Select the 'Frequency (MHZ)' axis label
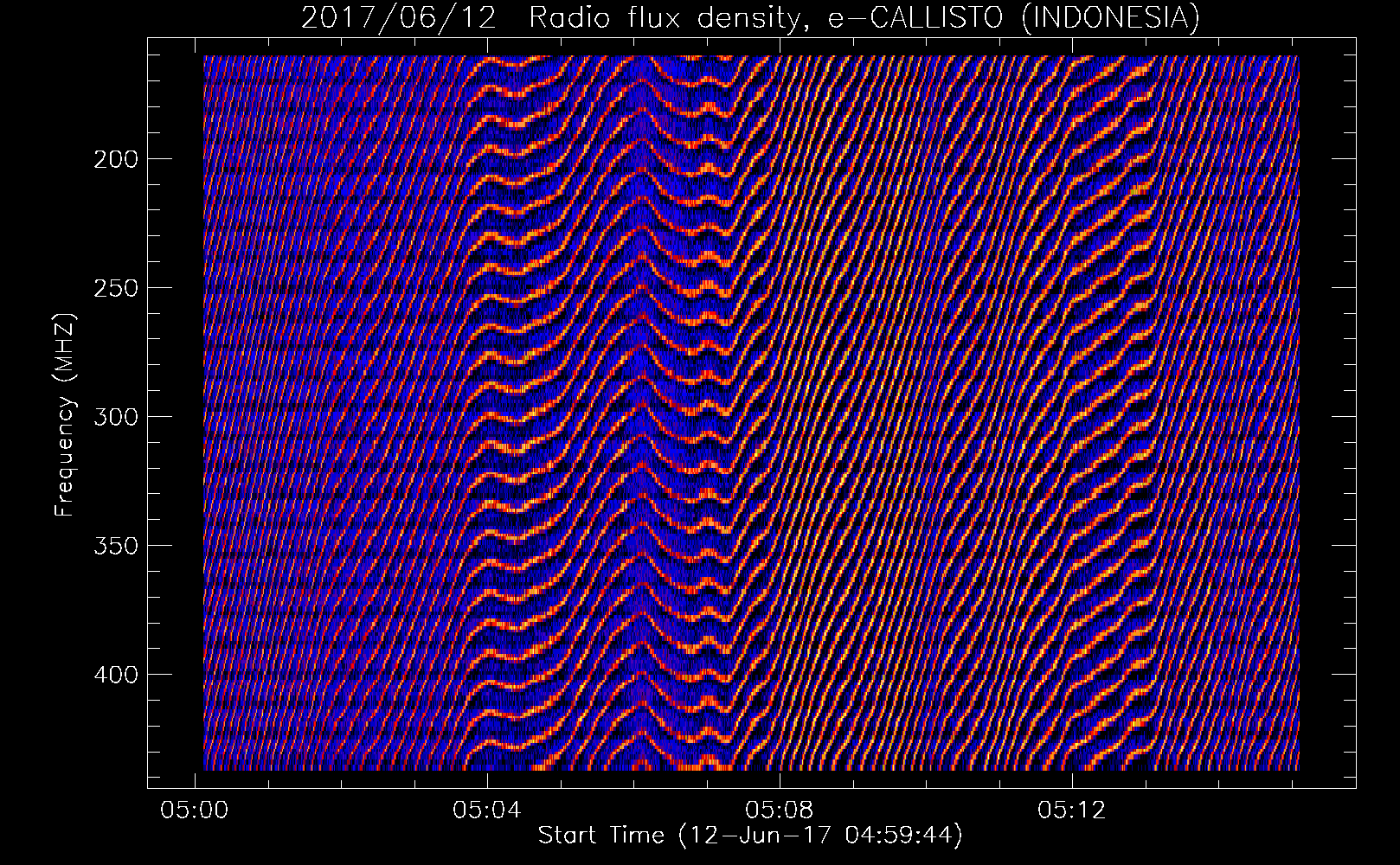The height and width of the screenshot is (865, 1400). pos(65,414)
